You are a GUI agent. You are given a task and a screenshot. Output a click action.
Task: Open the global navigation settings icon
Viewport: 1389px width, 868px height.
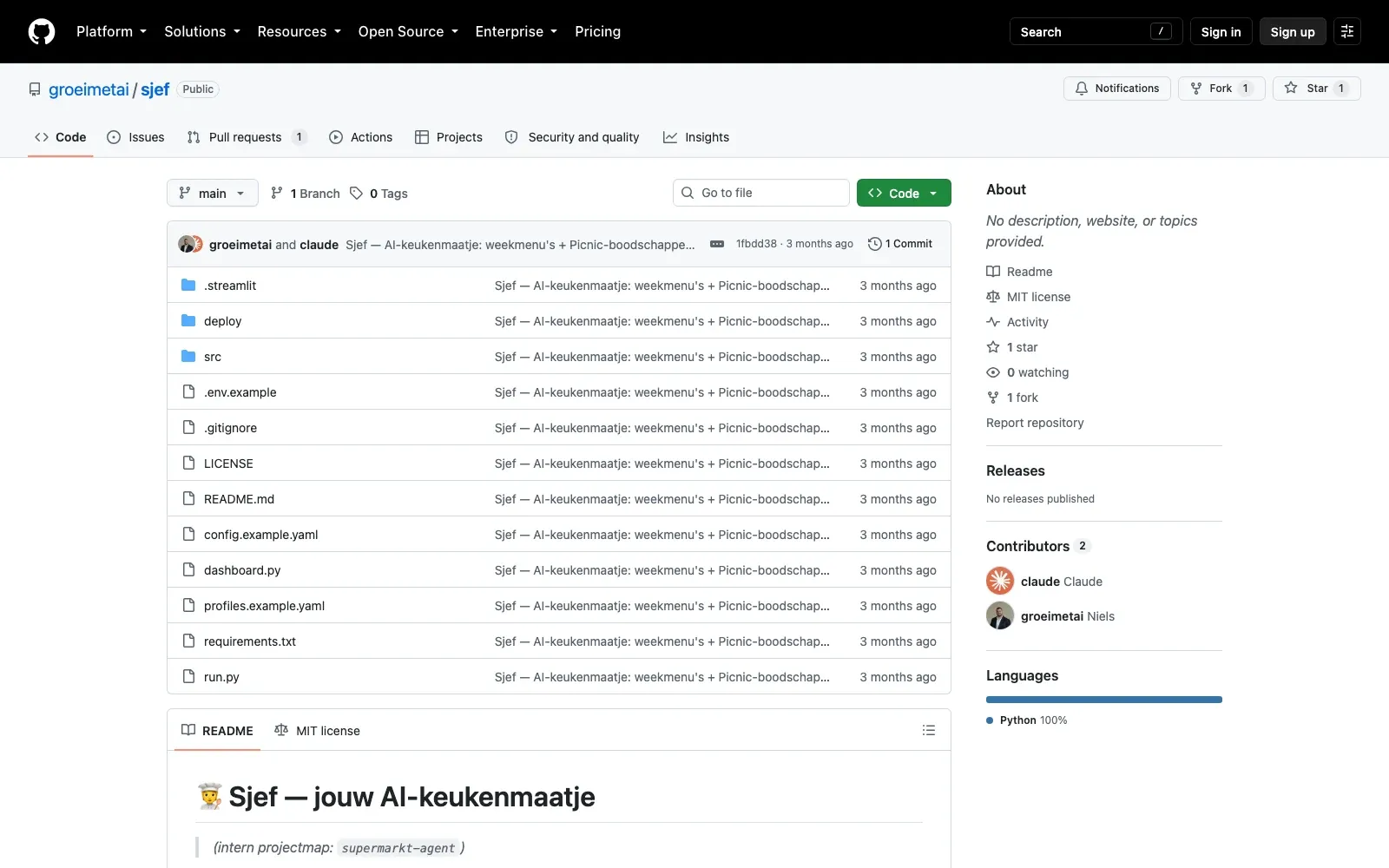1347,31
